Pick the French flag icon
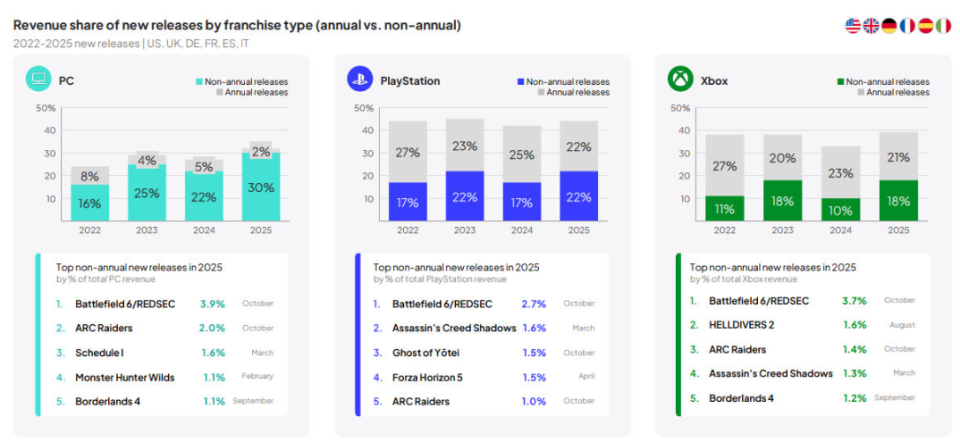The height and width of the screenshot is (442, 960). [907, 26]
